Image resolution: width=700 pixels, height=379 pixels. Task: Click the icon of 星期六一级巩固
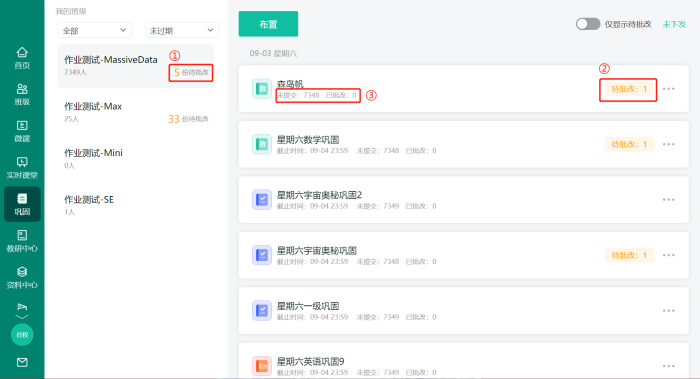(262, 310)
